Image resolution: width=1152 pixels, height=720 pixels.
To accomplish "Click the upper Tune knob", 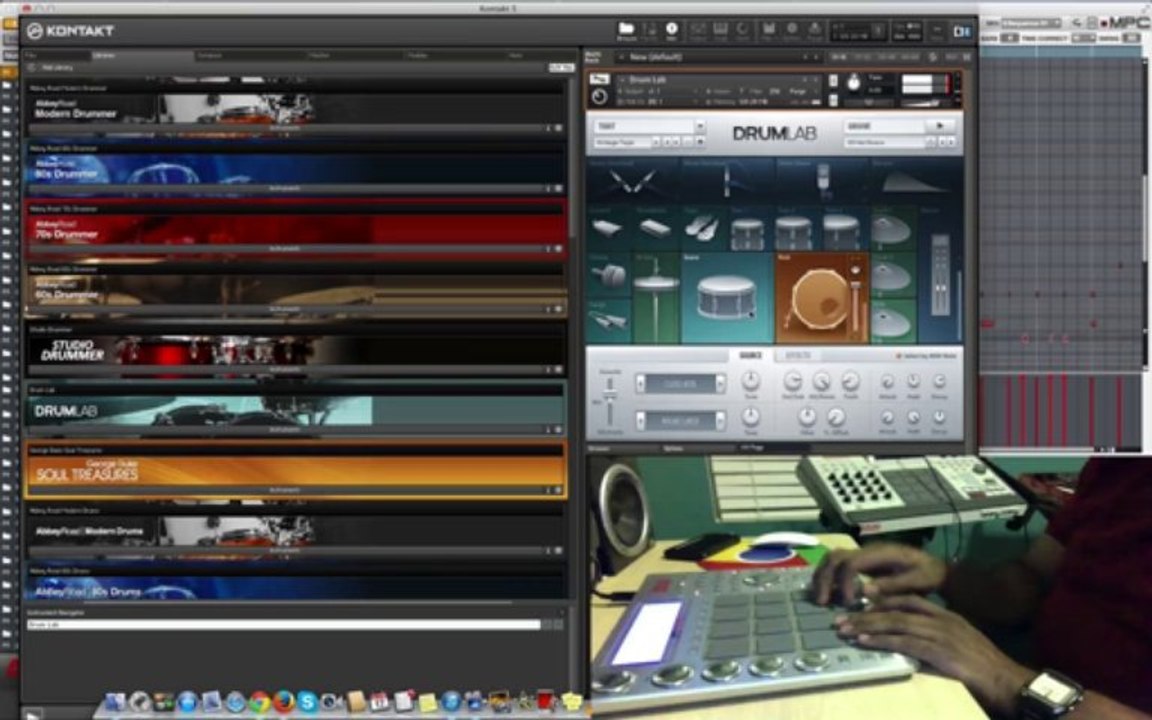I will tap(750, 381).
